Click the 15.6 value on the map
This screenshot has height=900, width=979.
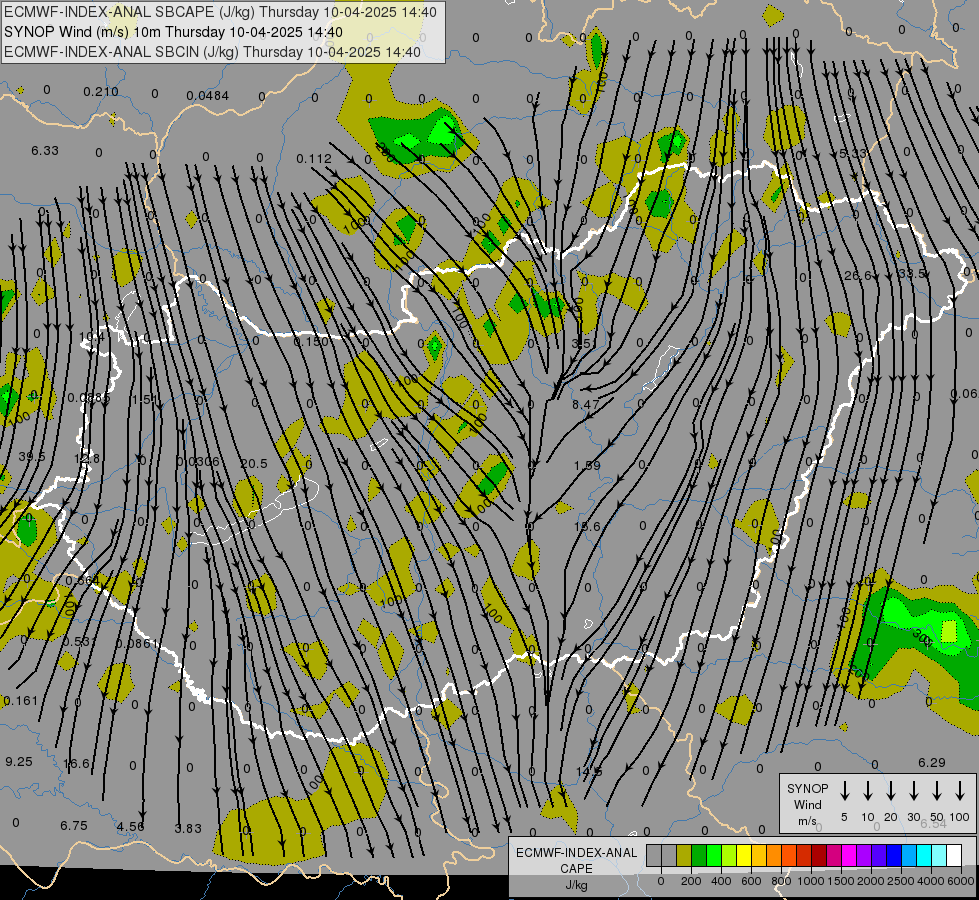pos(587,527)
